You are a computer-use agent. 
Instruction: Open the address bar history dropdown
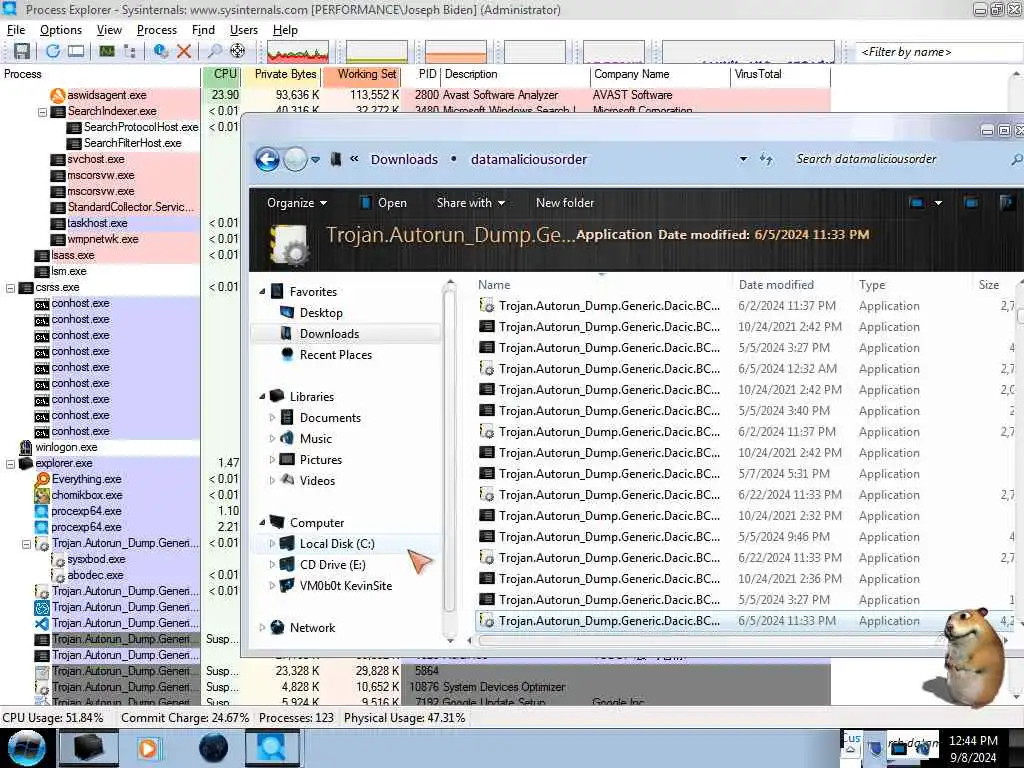pos(743,159)
